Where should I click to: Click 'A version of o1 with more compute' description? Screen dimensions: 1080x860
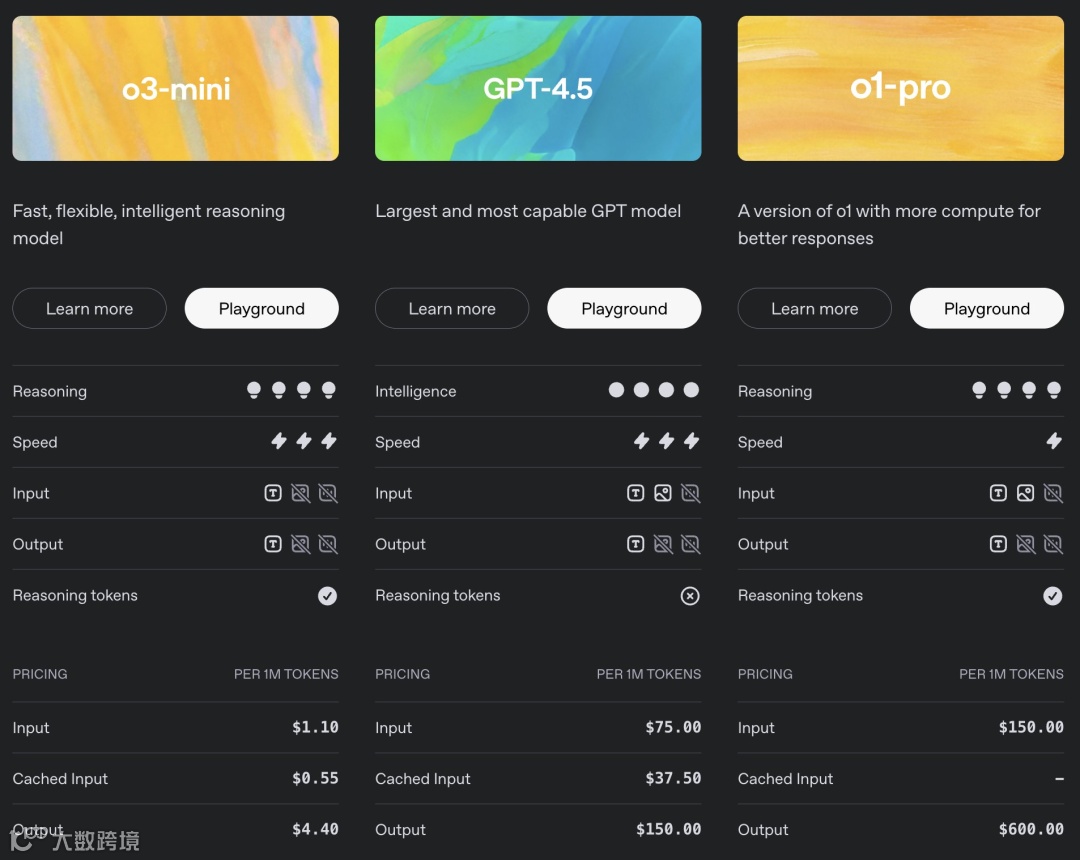[889, 224]
